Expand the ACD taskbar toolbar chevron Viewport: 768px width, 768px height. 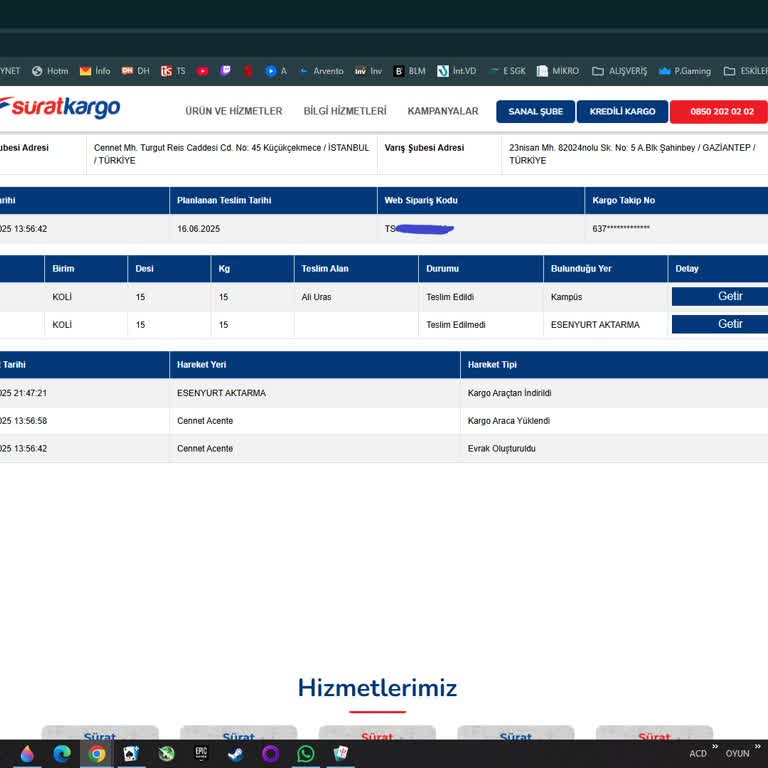pos(715,747)
